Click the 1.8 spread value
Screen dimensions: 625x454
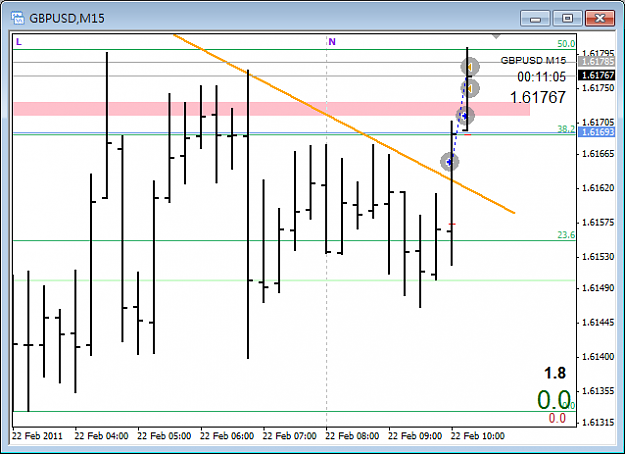coord(555,373)
